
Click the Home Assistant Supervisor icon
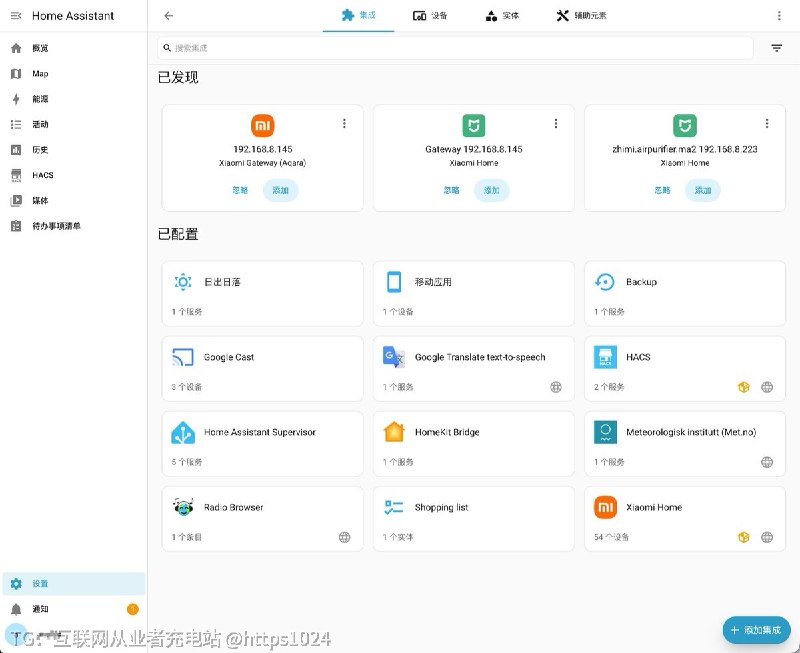[x=183, y=432]
